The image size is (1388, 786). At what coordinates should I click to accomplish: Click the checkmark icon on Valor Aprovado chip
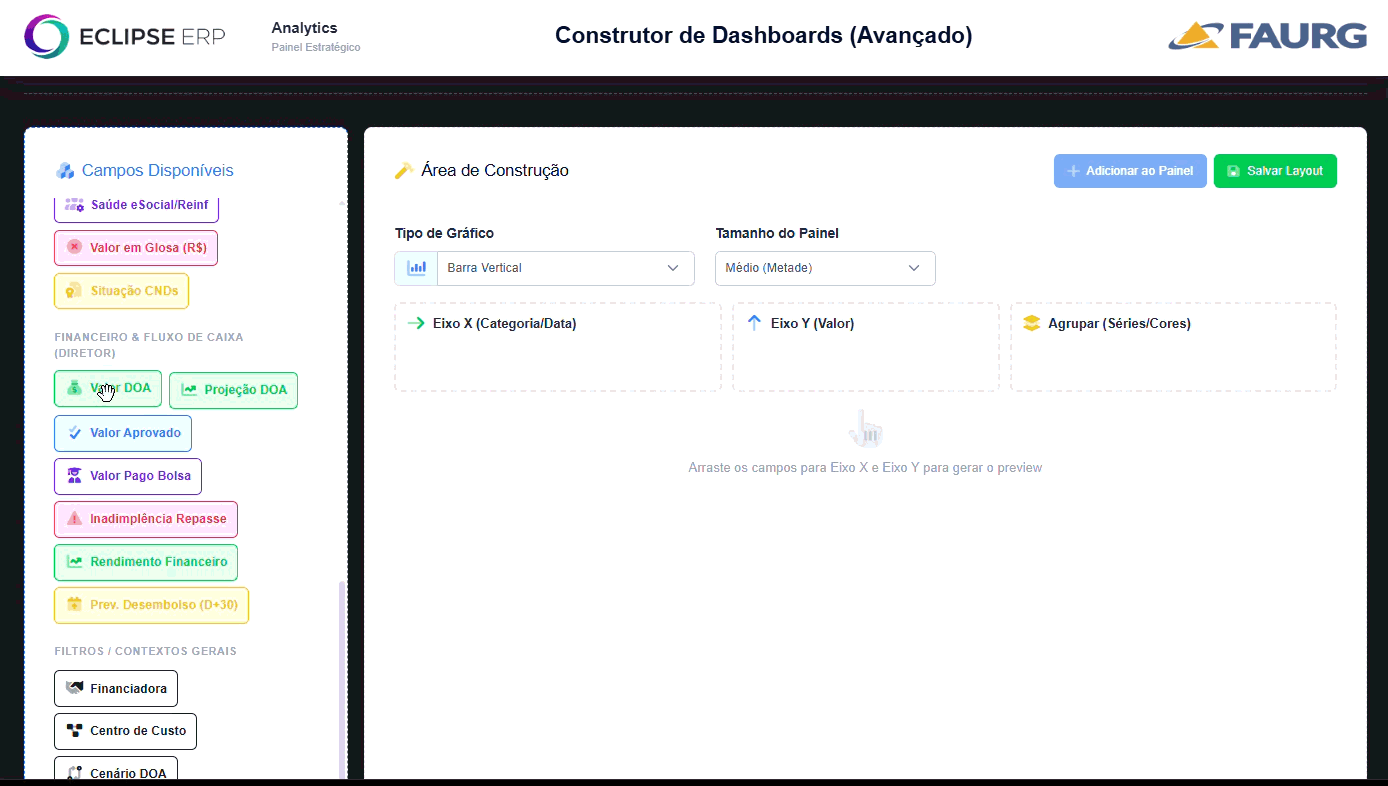tap(74, 433)
